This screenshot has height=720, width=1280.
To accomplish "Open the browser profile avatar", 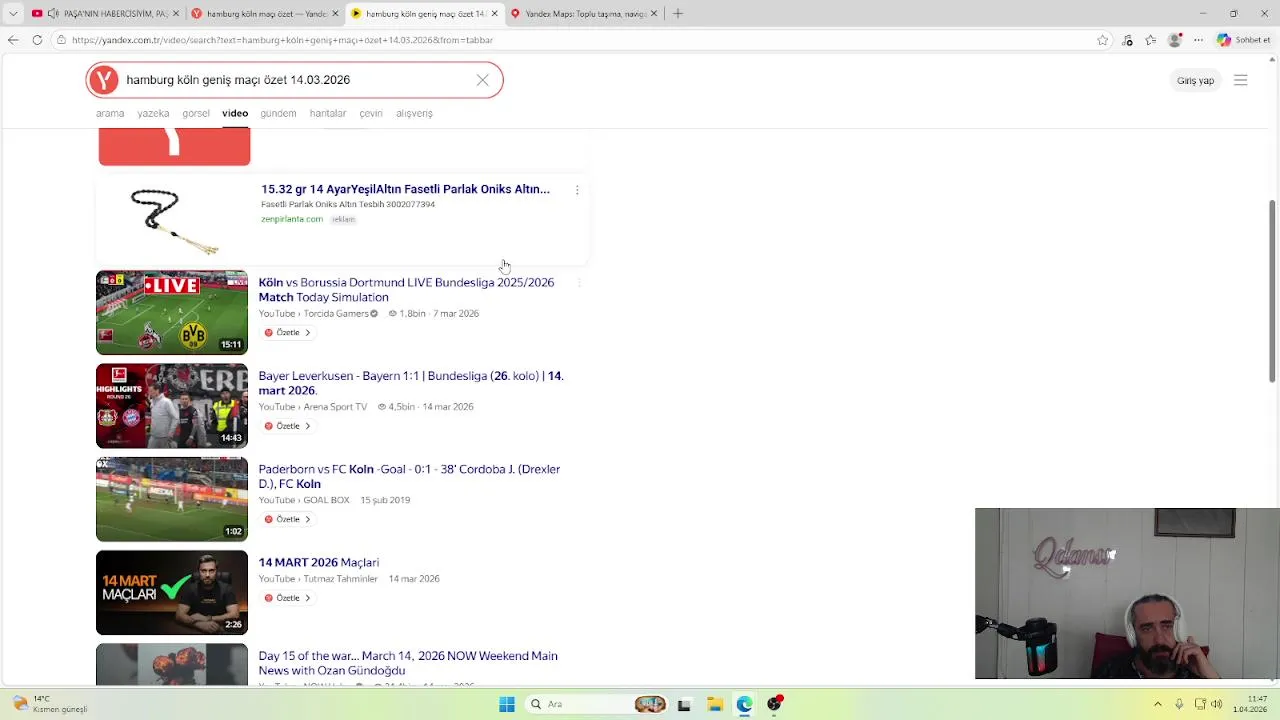I will tap(1175, 40).
